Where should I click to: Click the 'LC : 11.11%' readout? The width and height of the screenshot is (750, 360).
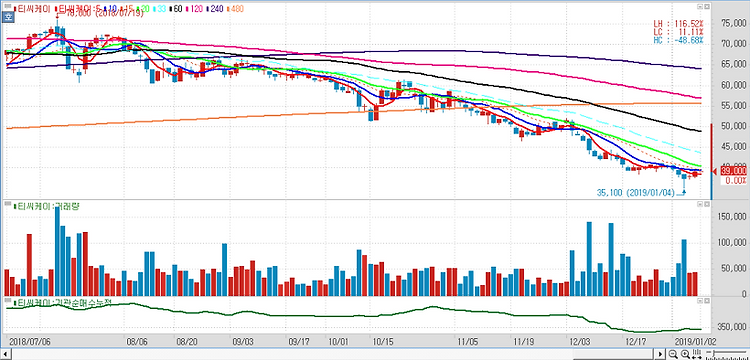tap(679, 32)
